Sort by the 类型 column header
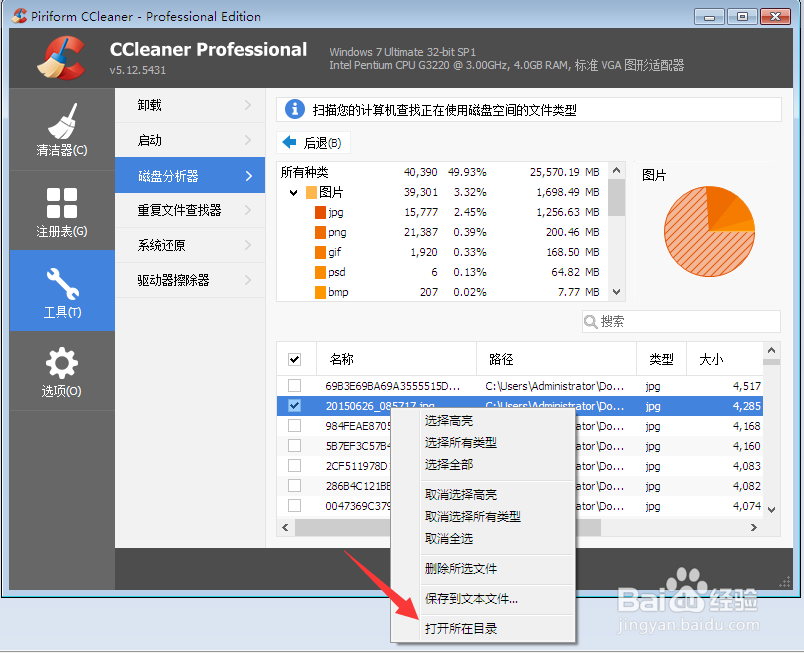The image size is (804, 653). tap(661, 359)
